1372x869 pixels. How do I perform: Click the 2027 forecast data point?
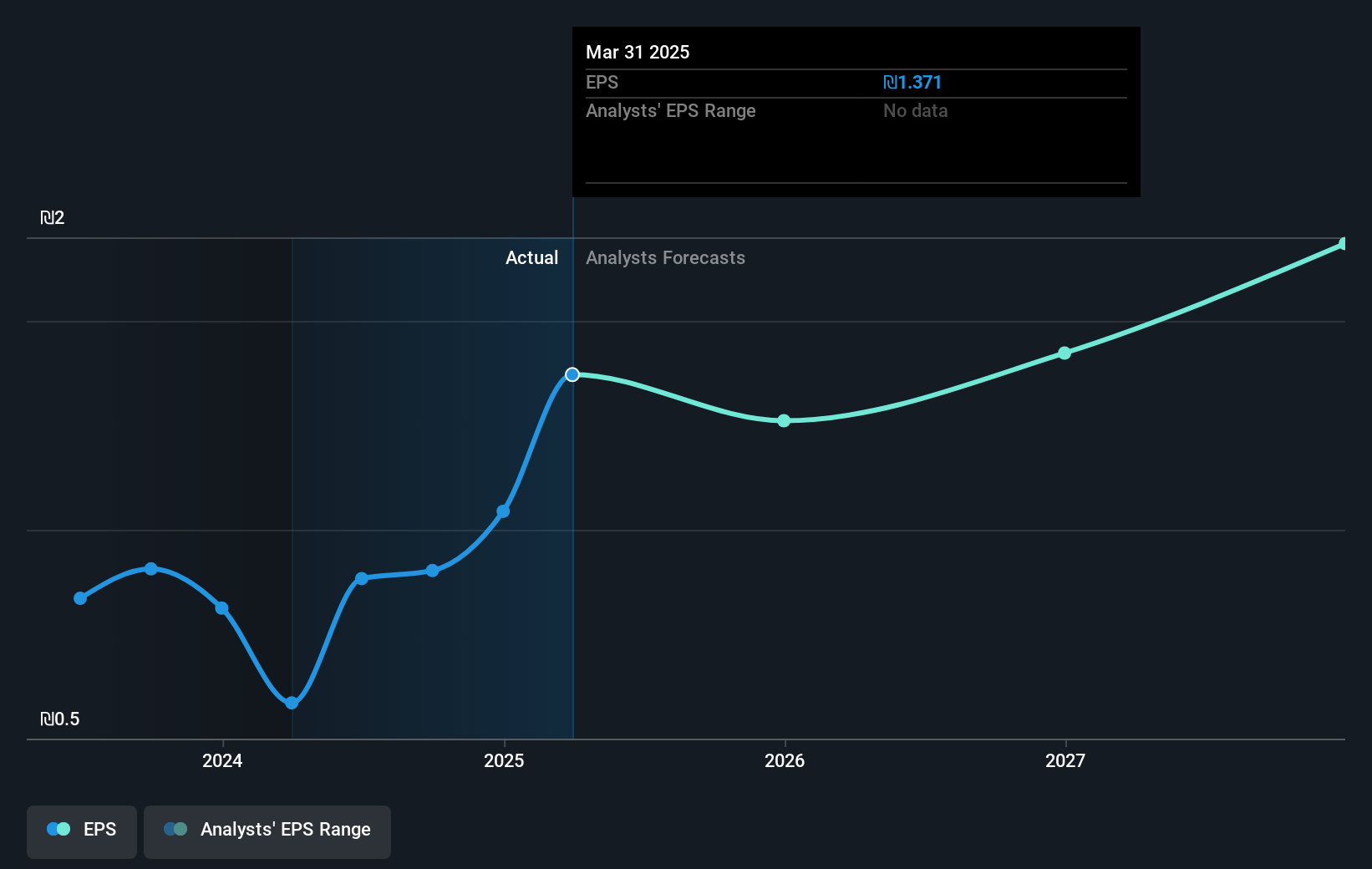click(1065, 353)
